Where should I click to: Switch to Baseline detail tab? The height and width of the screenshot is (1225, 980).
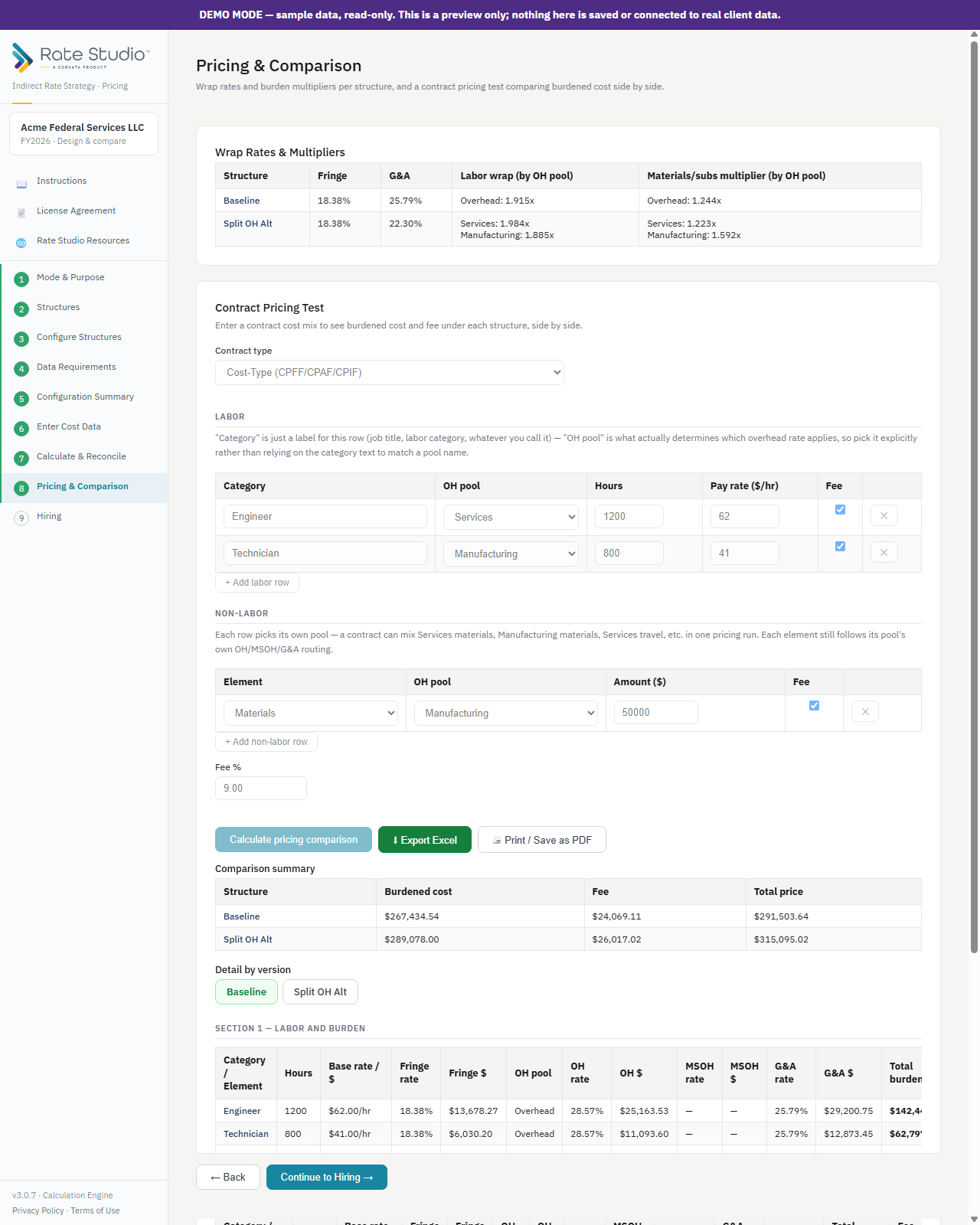point(247,992)
